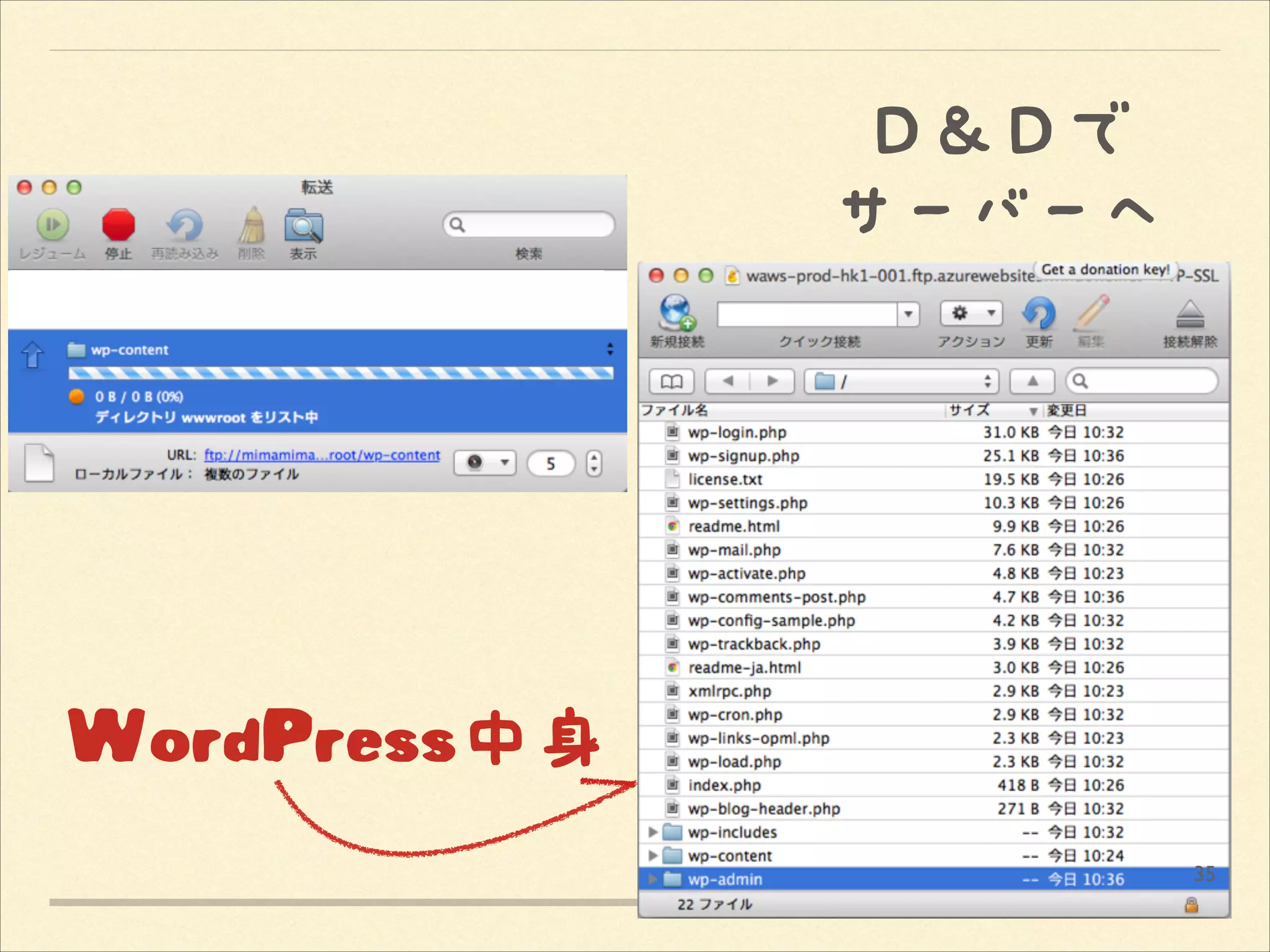Select the wp-content transfer row
Viewport: 1270px width, 952px height.
(x=317, y=381)
